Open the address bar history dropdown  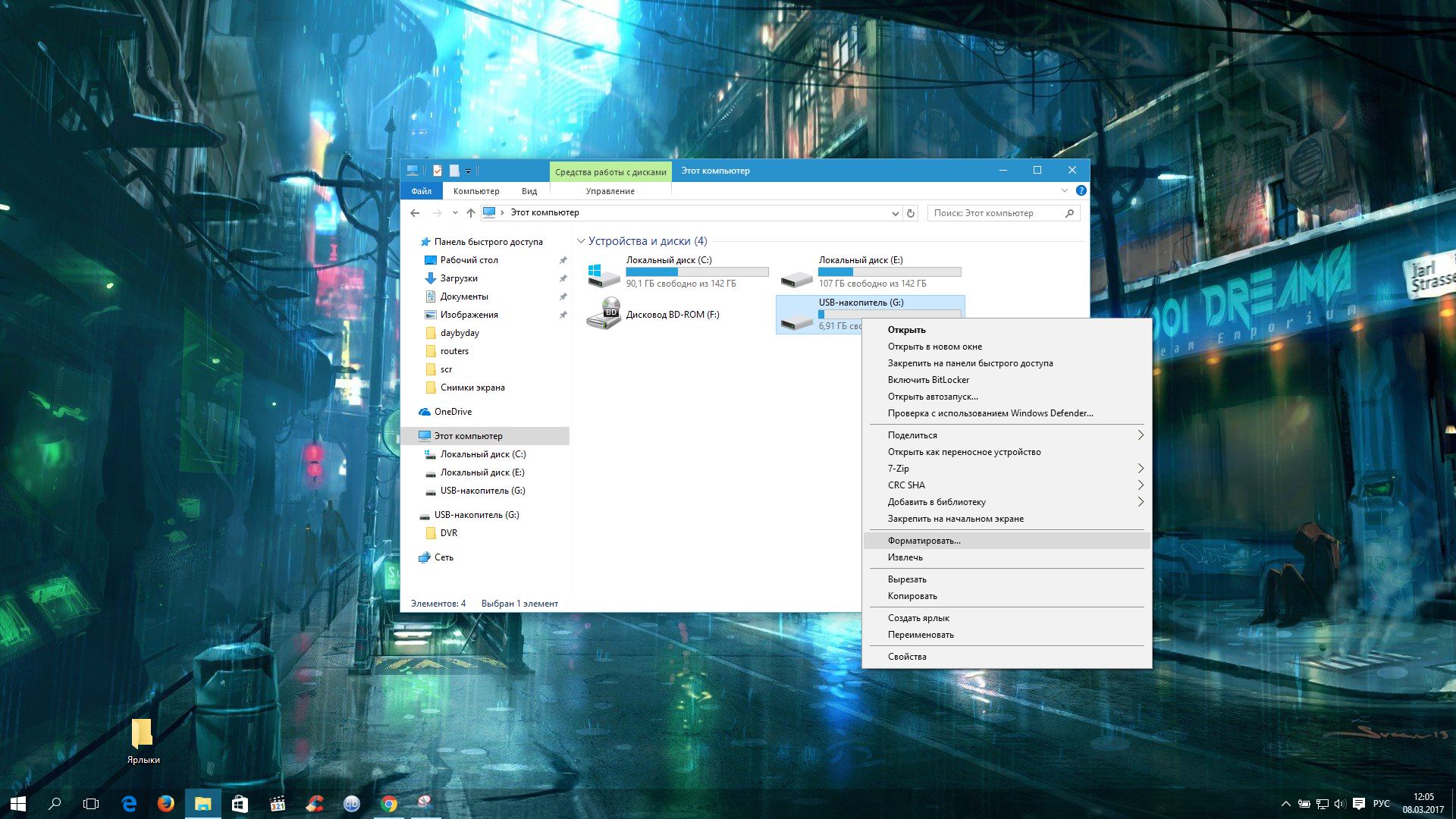click(895, 213)
